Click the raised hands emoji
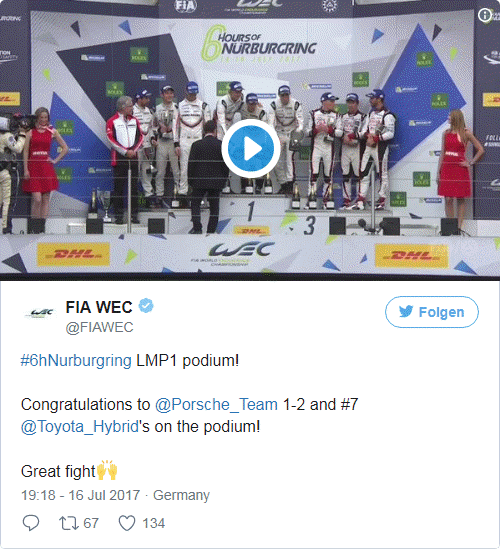 pyautogui.click(x=106, y=470)
